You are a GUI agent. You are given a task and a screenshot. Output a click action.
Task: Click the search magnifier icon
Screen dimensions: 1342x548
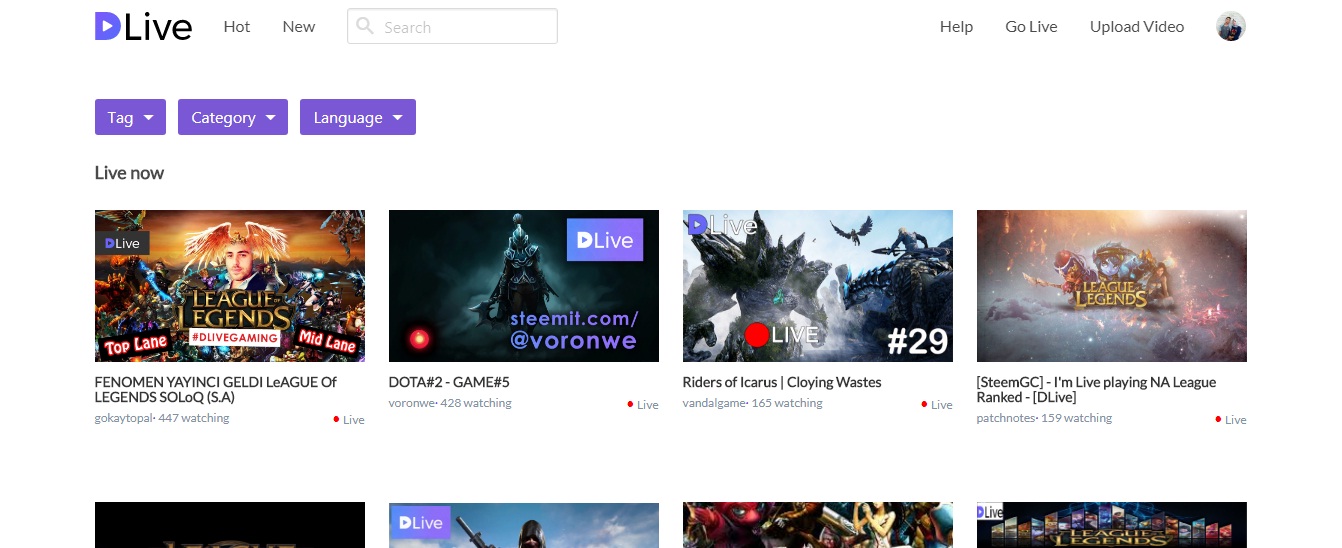[365, 26]
